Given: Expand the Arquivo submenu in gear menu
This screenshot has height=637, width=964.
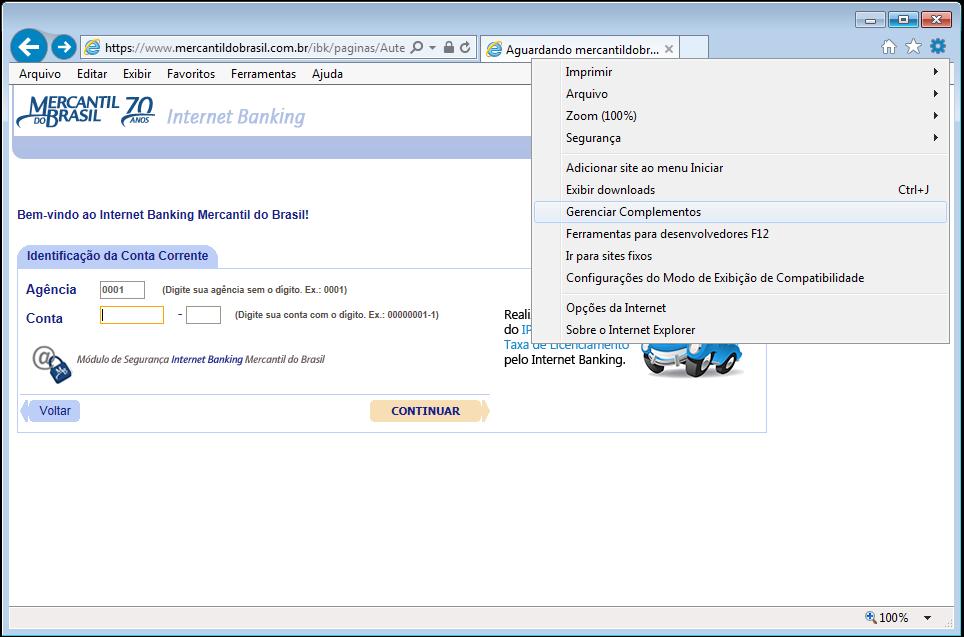Looking at the screenshot, I should pyautogui.click(x=740, y=94).
